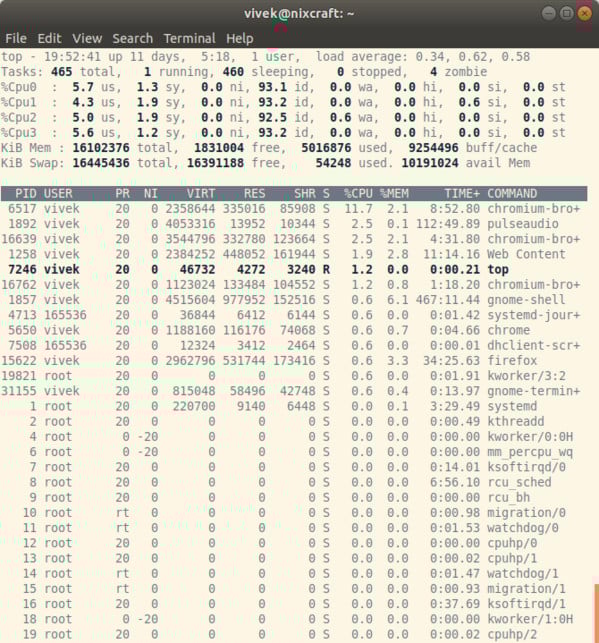599x643 pixels.
Task: Maximize the terminal window
Action: [567, 14]
